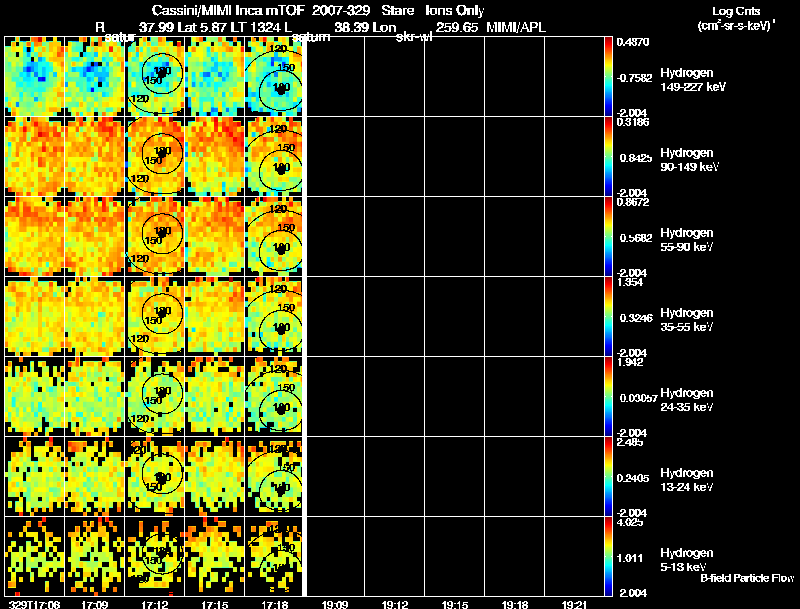Click the Hydrogen 24-35 keV label
The image size is (800, 609).
coord(687,399)
